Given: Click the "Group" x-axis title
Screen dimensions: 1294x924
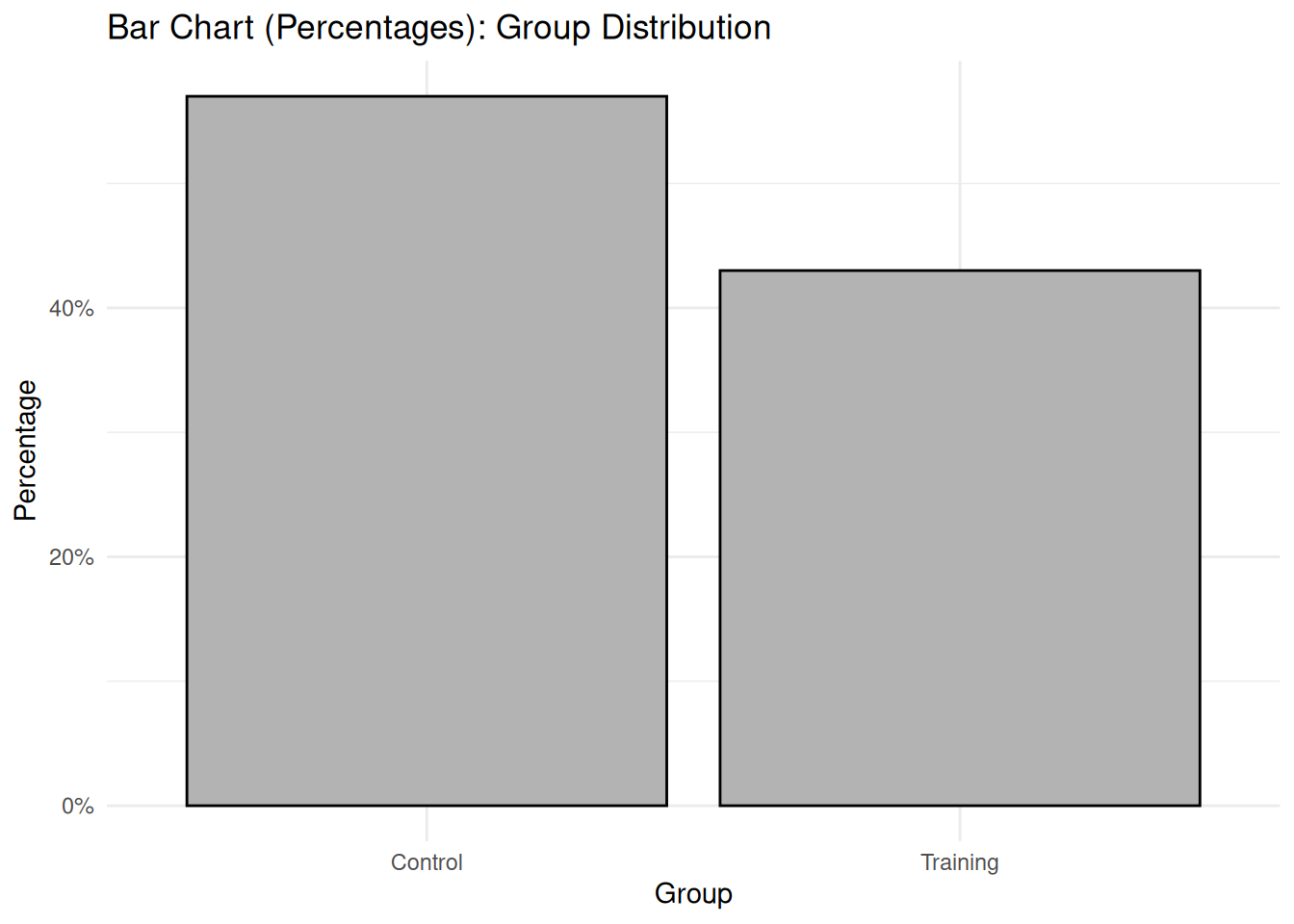Looking at the screenshot, I should coord(693,893).
